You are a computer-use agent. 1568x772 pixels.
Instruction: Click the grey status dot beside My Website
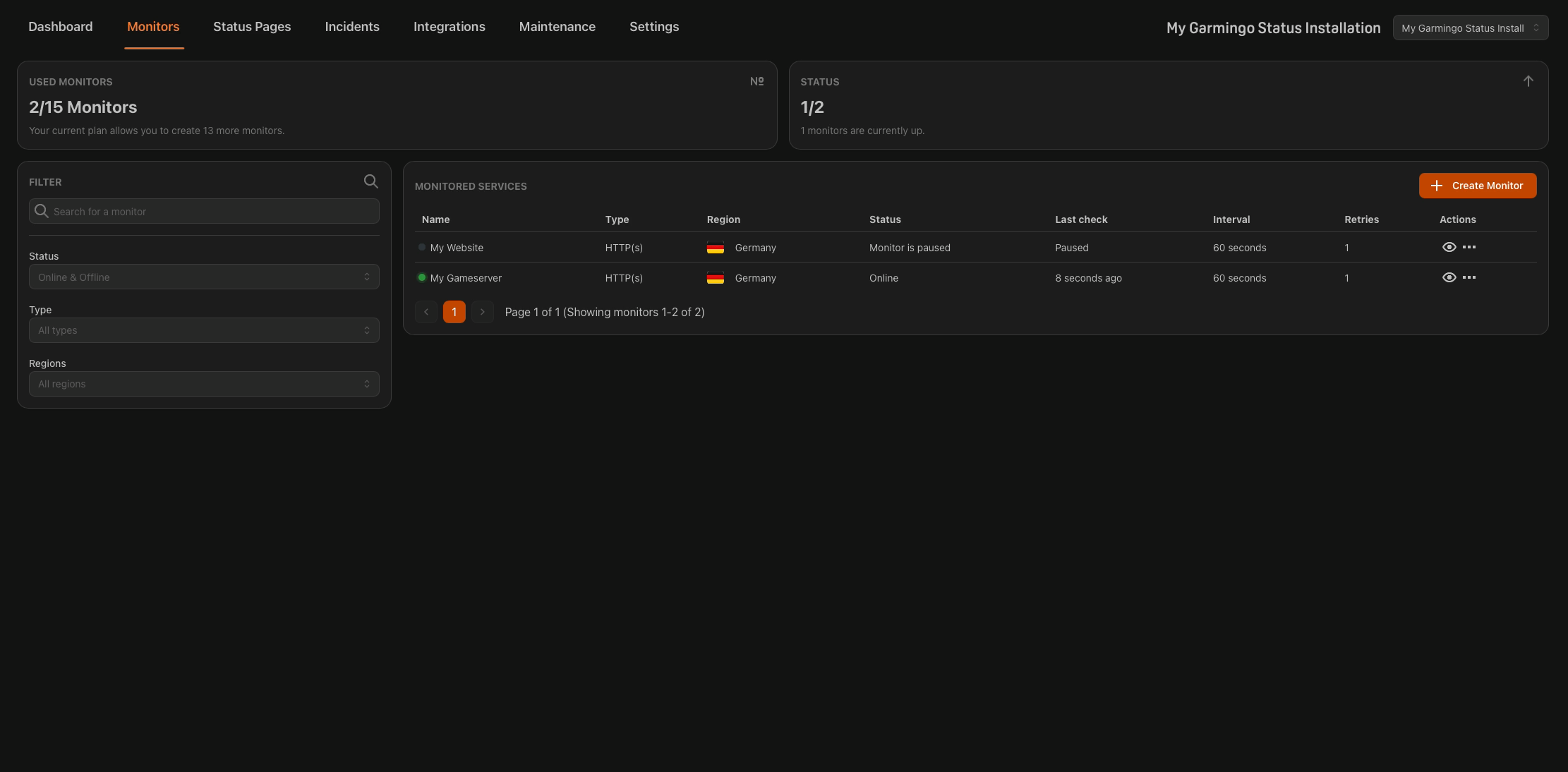(422, 247)
